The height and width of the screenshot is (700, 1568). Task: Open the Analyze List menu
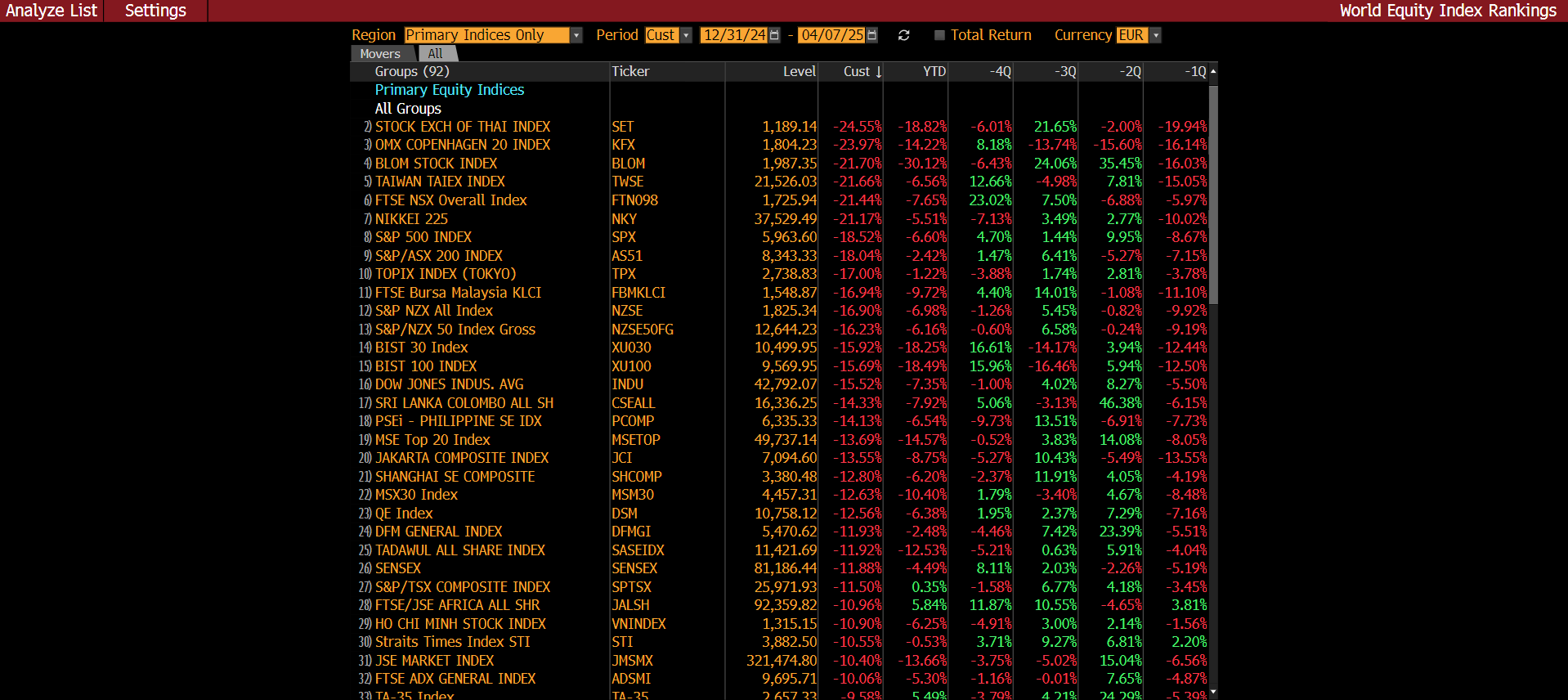click(x=52, y=11)
